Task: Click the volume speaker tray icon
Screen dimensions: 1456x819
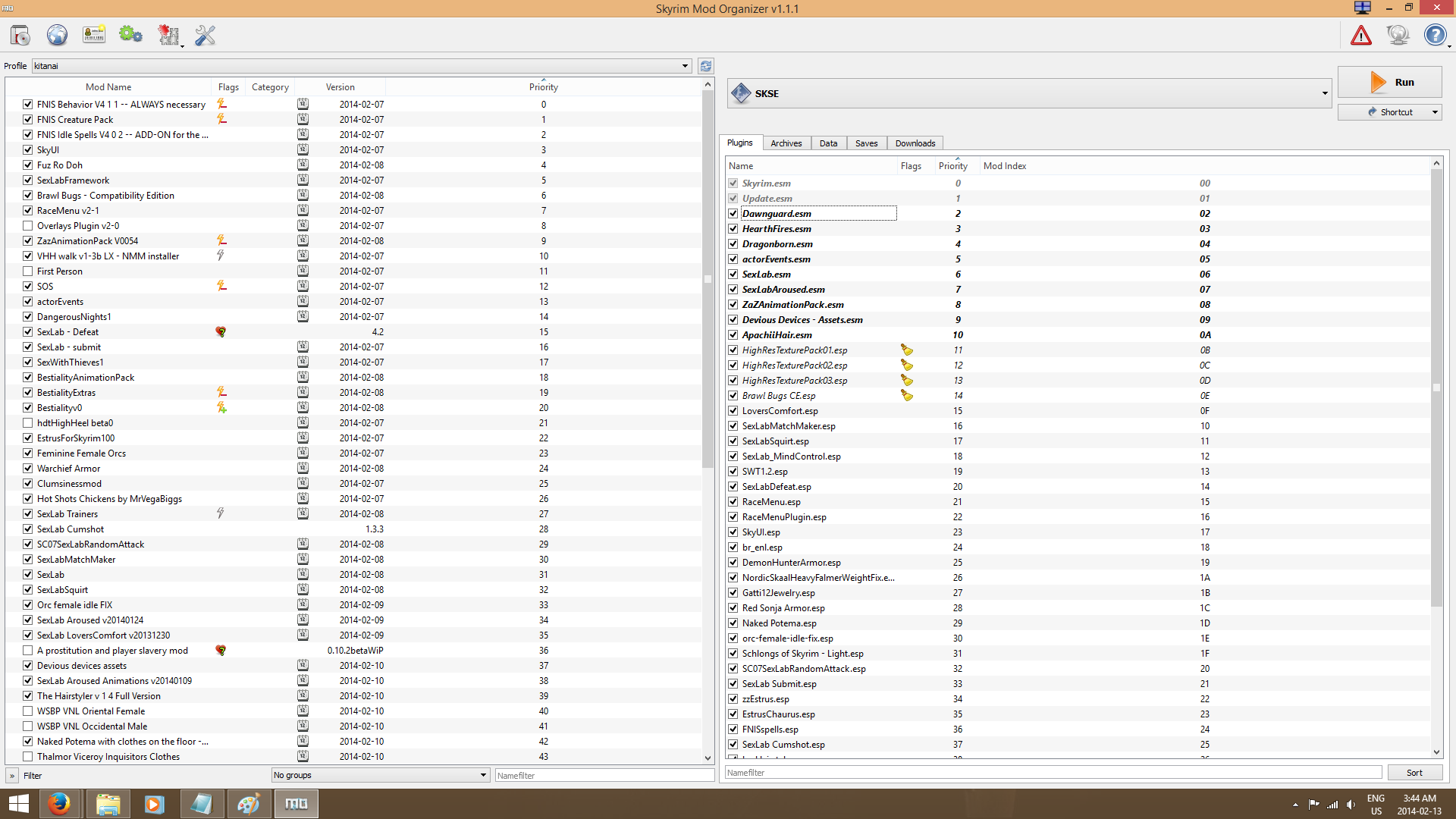Action: coord(1351,805)
